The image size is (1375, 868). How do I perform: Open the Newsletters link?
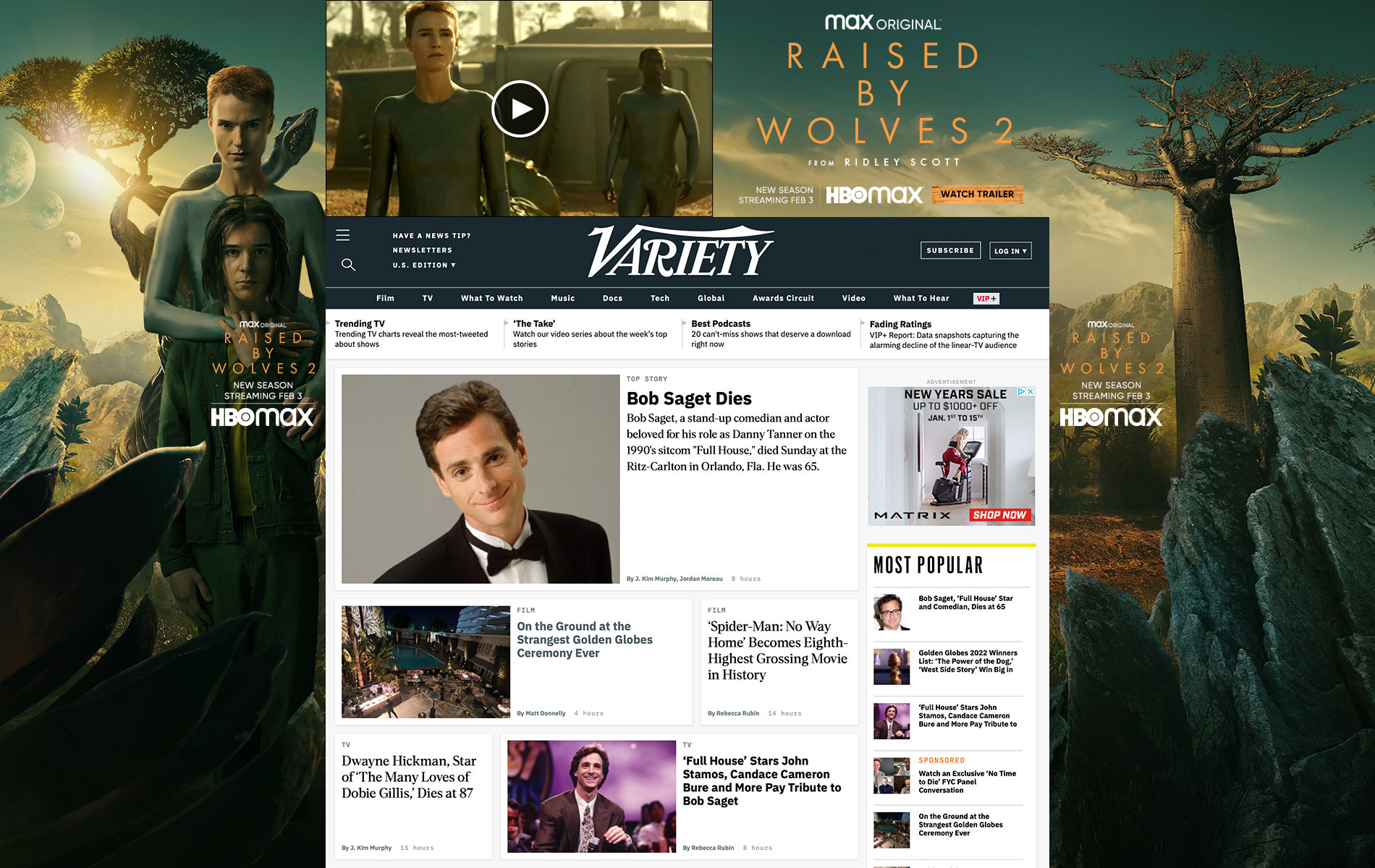point(422,250)
